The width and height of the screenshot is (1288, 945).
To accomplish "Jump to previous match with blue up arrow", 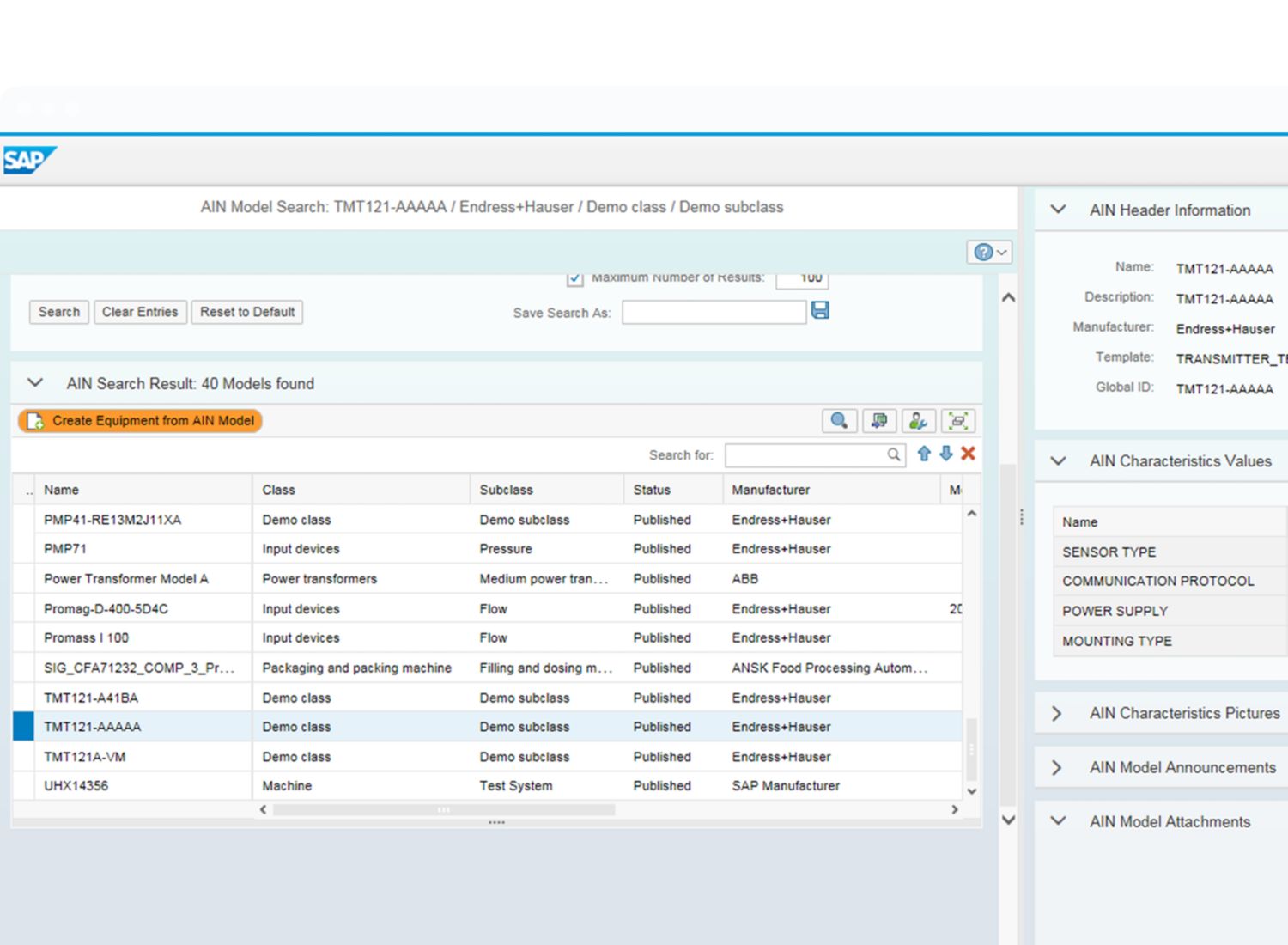I will tap(924, 454).
